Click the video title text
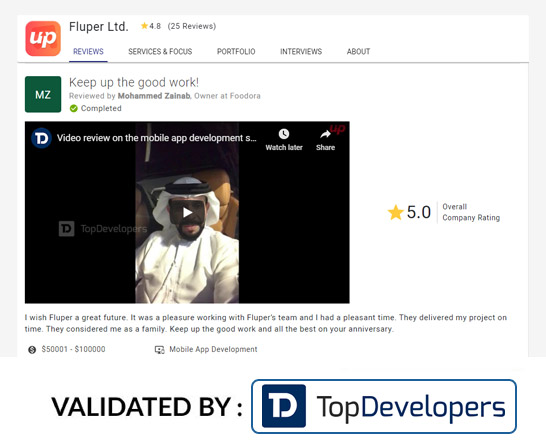Viewport: 546px width, 448px height. point(157,138)
